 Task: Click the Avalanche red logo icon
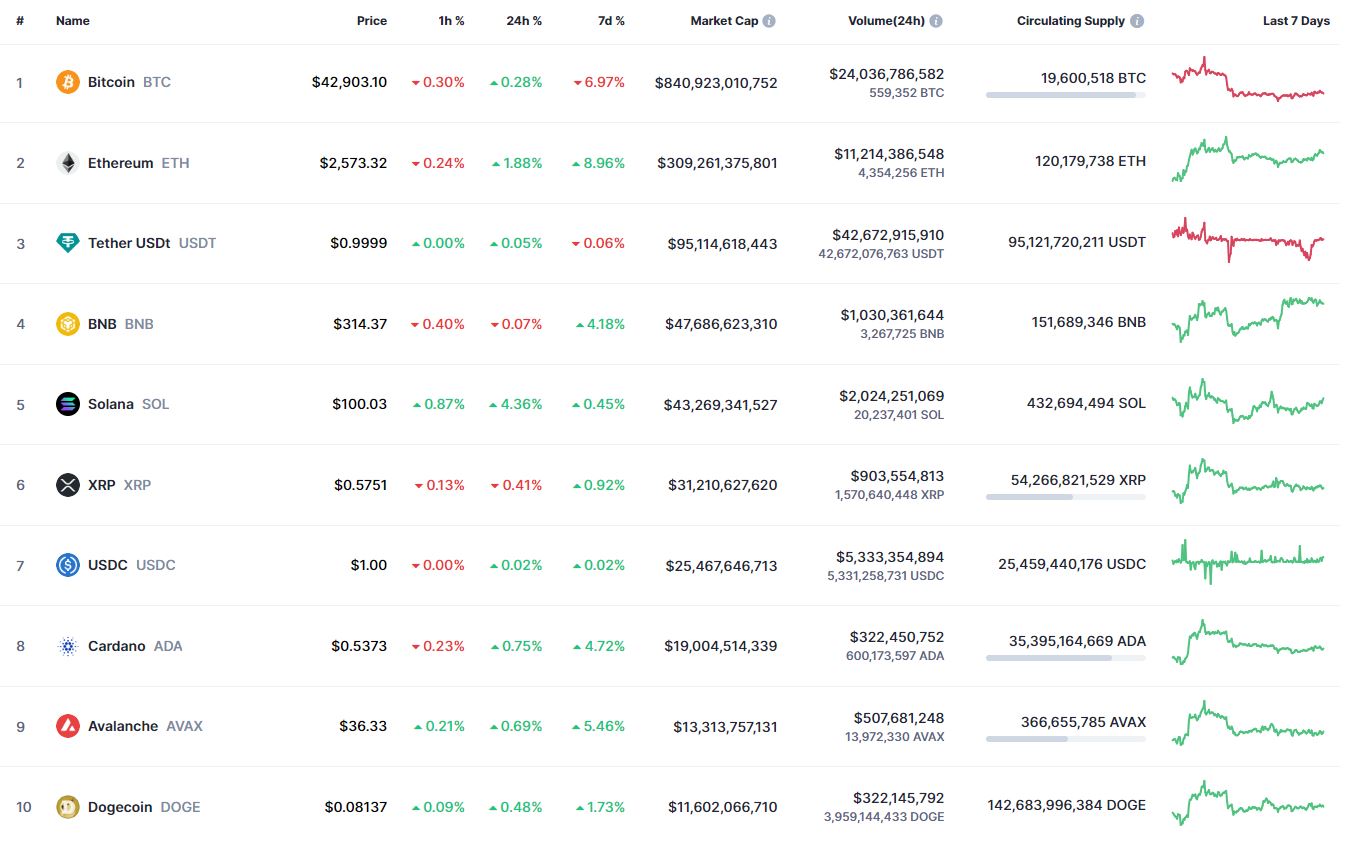tap(68, 726)
